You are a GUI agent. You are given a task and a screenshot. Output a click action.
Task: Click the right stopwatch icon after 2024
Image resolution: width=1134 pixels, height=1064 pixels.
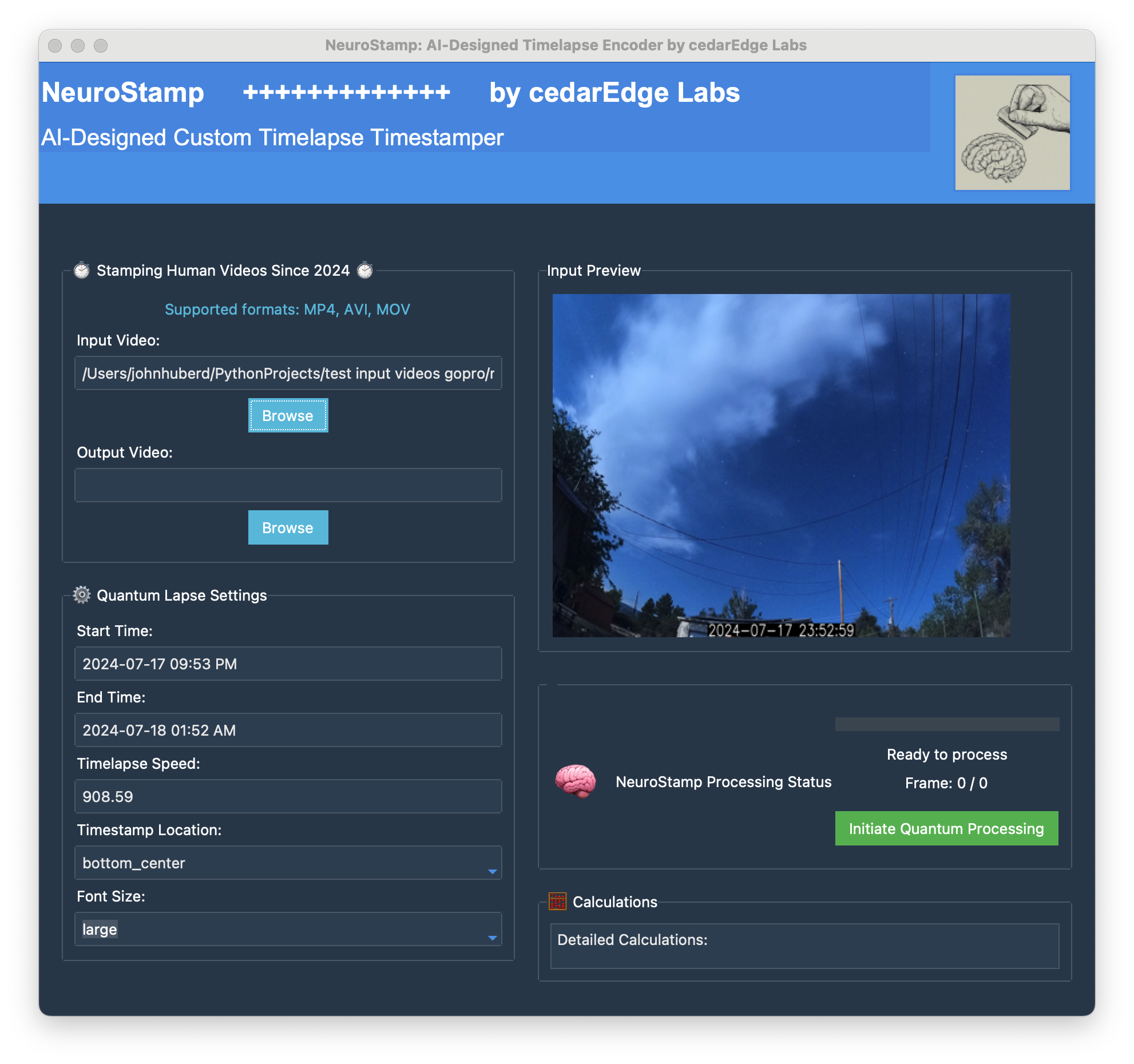coord(364,270)
